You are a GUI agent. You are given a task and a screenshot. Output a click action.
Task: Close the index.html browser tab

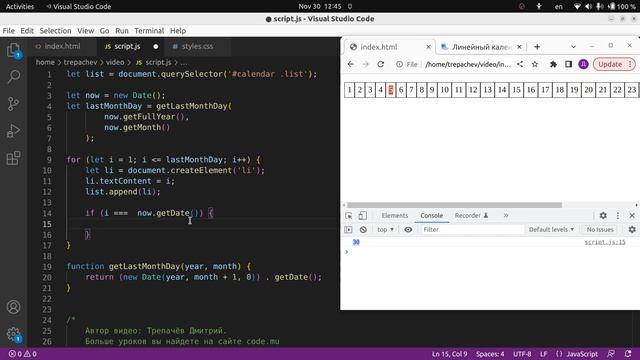(x=428, y=47)
